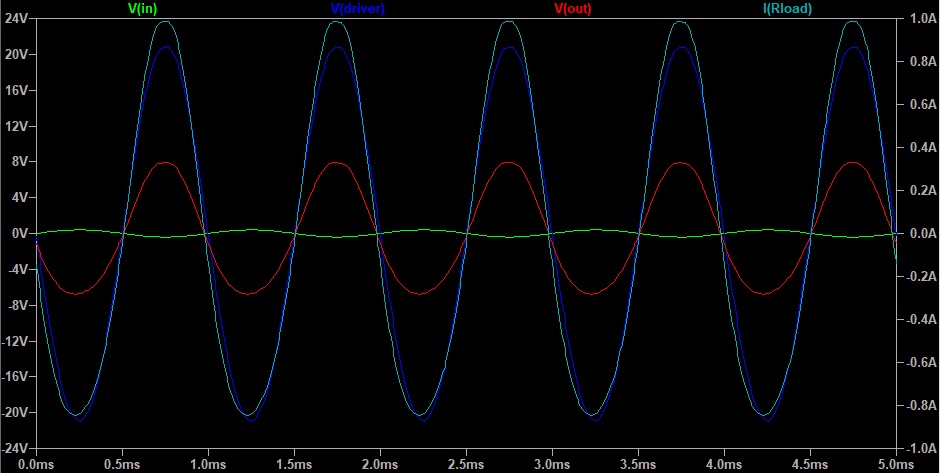Click the 20V label on left axis
Screen dimensions: 941x473
16,55
